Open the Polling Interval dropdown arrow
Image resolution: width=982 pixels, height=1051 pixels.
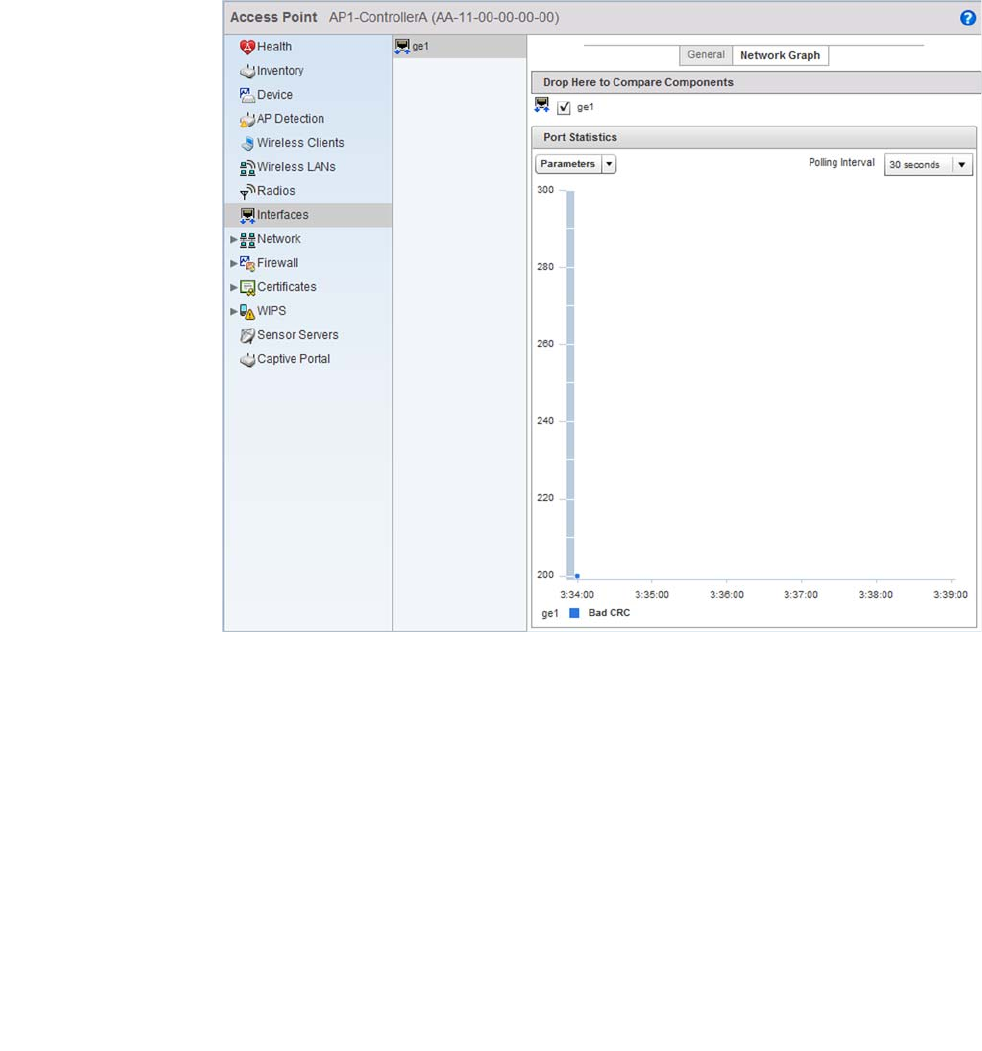962,165
